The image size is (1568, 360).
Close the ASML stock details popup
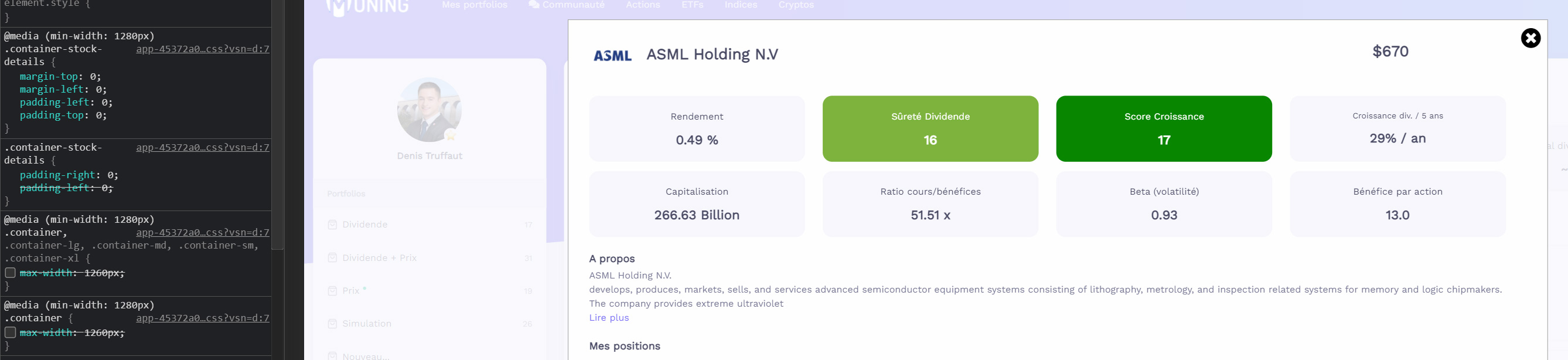point(1530,38)
